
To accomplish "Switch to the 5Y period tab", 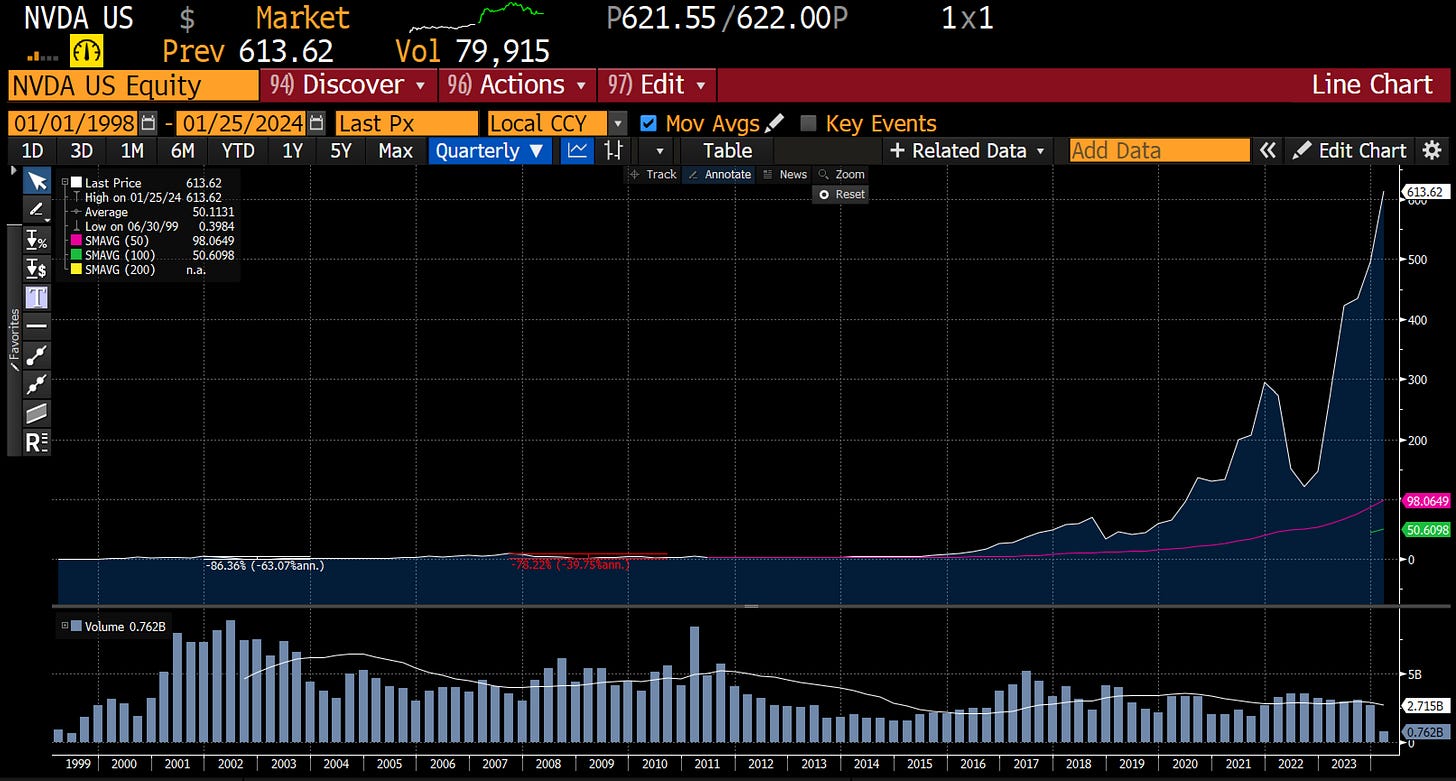I will click(x=340, y=150).
